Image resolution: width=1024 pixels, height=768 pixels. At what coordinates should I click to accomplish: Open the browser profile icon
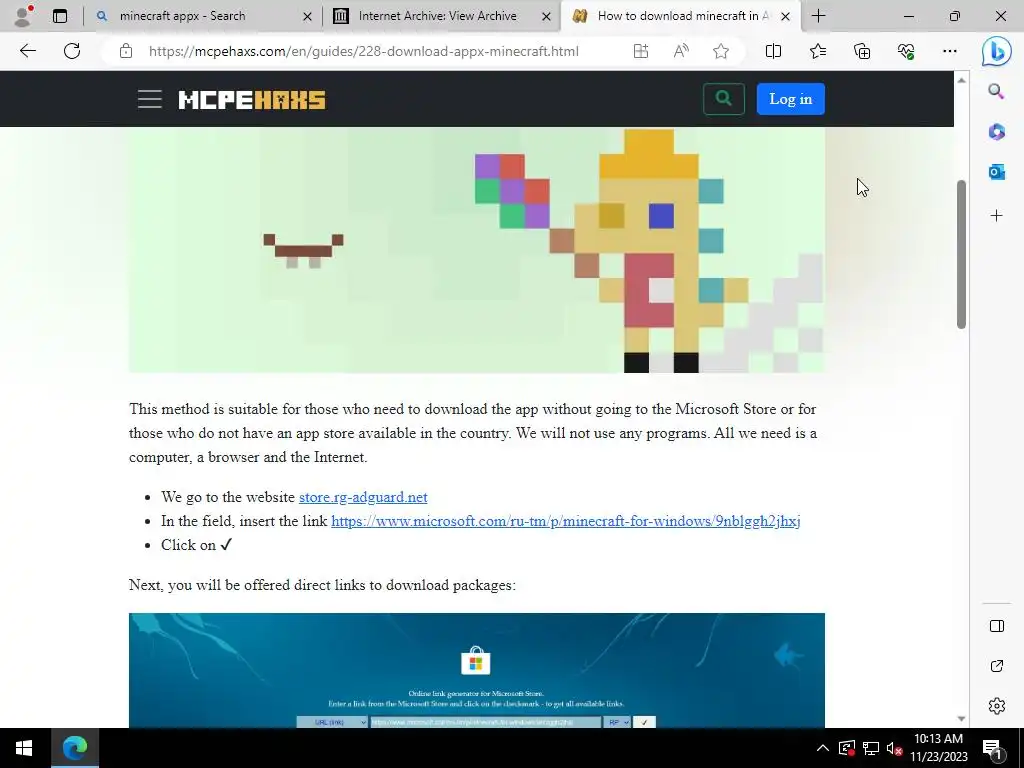click(23, 16)
